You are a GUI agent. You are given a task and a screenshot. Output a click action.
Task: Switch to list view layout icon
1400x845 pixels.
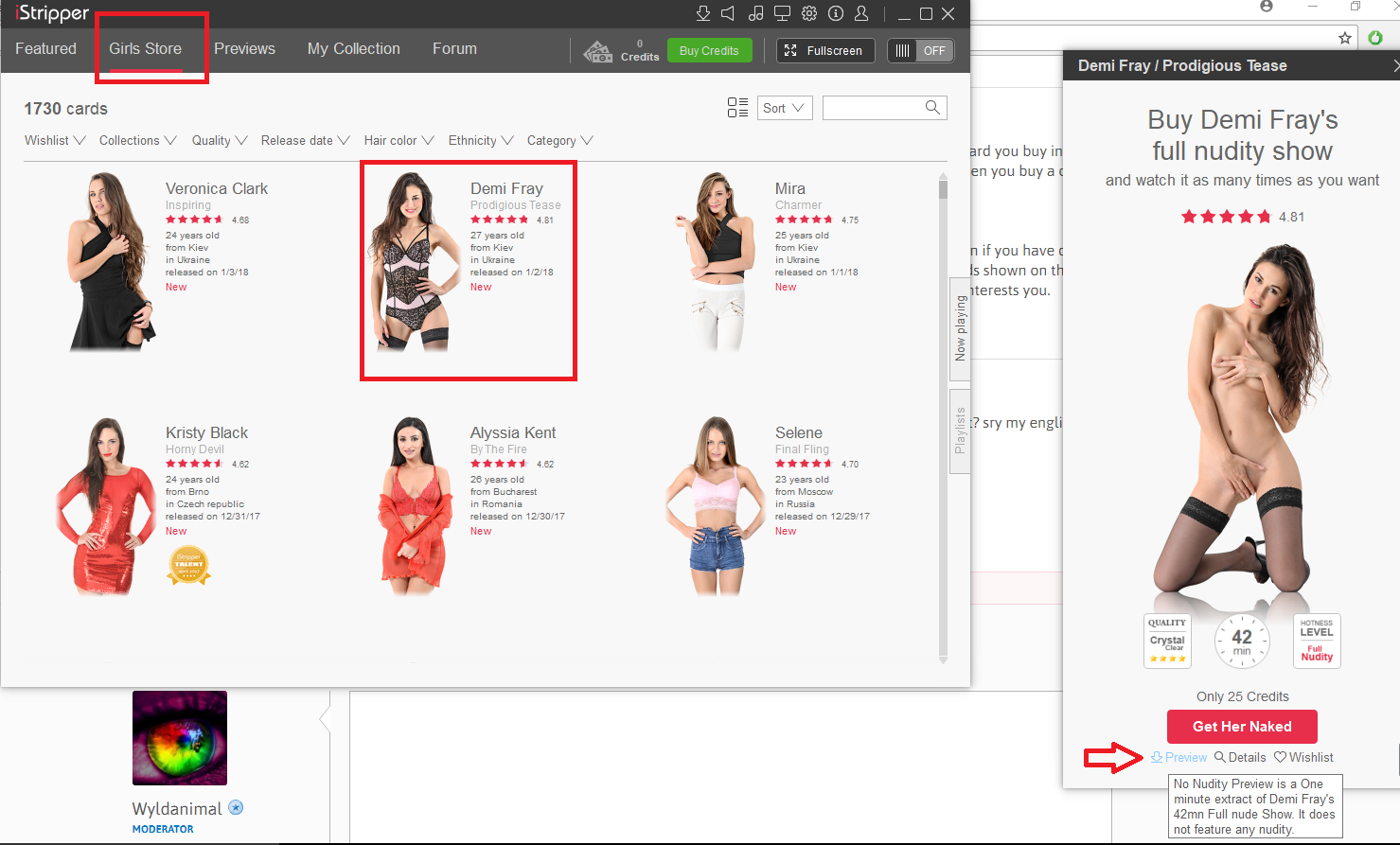(737, 108)
